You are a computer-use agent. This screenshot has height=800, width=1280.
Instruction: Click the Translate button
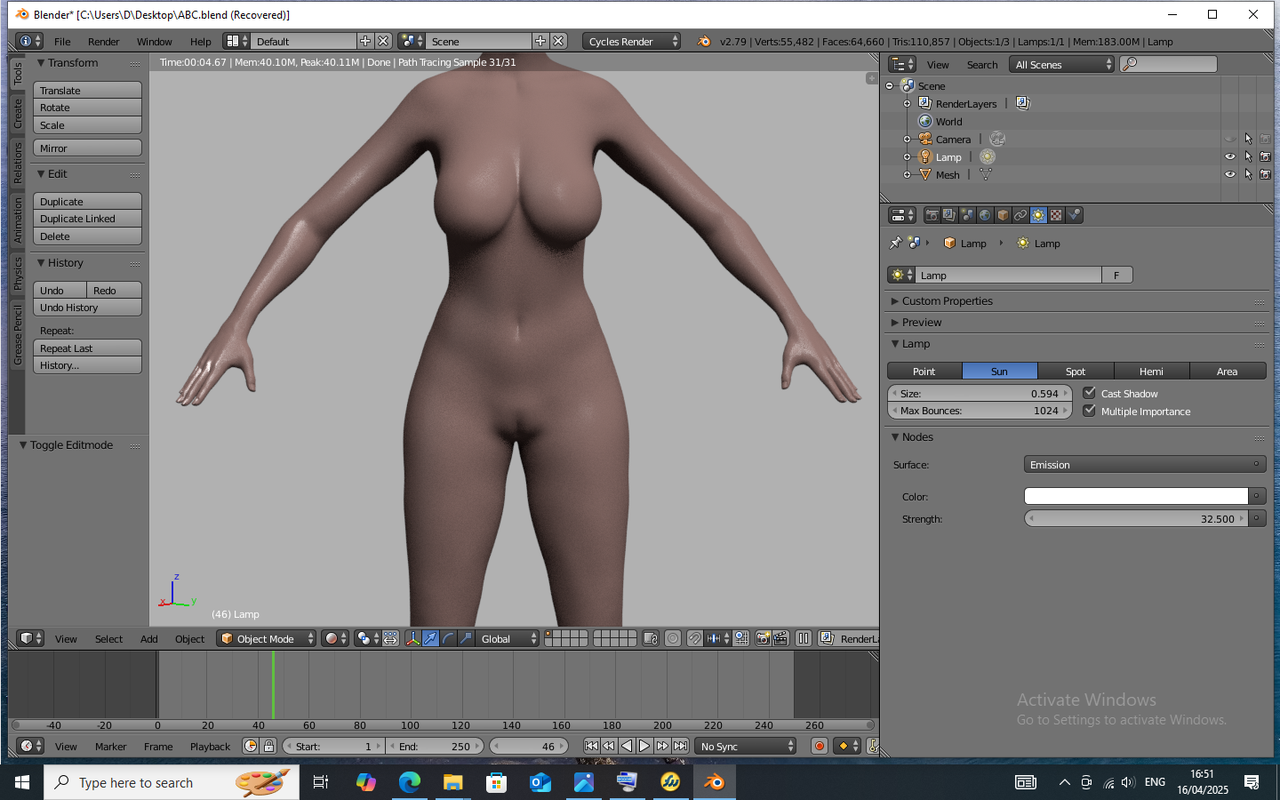(88, 90)
